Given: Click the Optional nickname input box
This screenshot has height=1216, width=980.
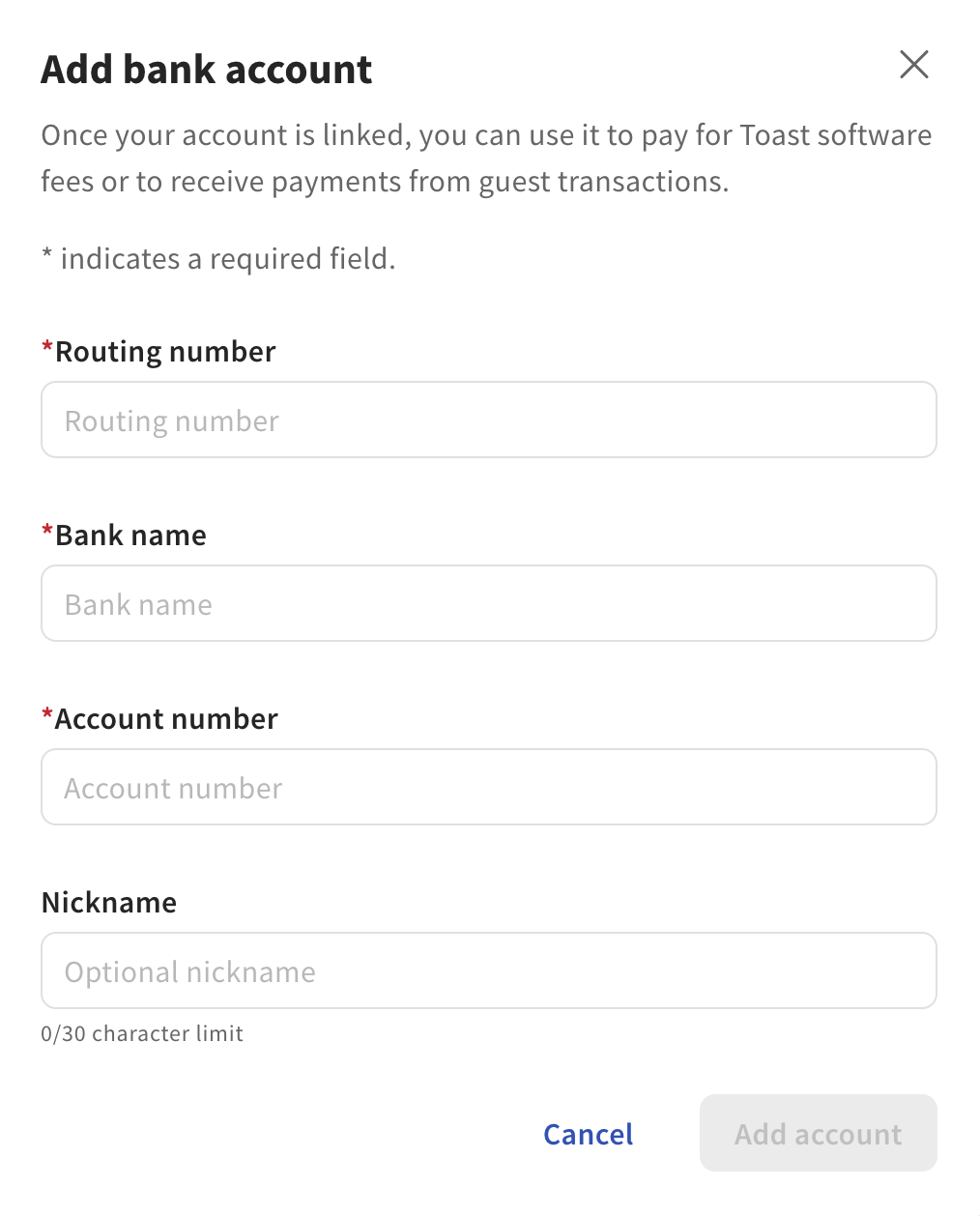Looking at the screenshot, I should (488, 970).
